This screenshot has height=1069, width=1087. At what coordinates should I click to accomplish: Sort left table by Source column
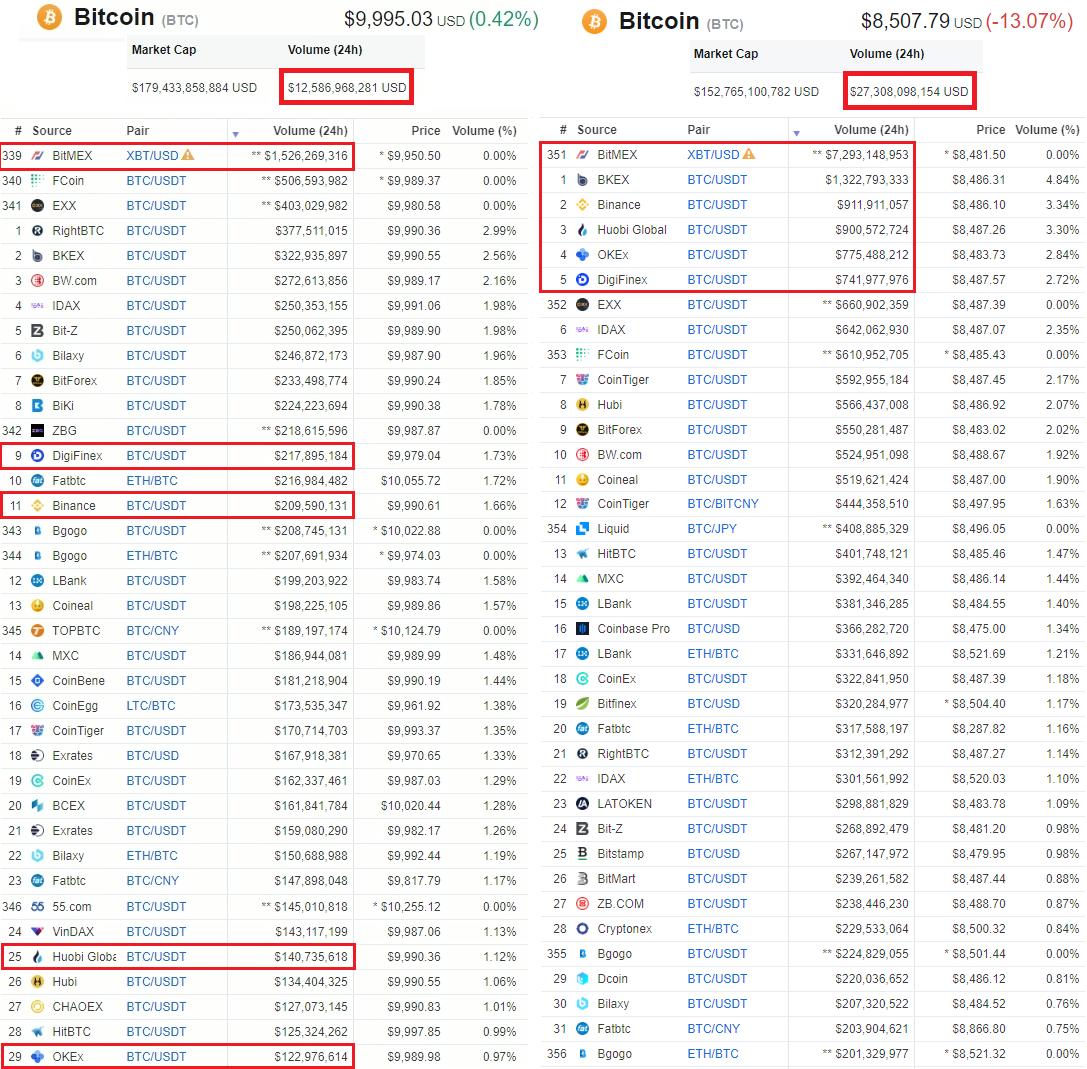pos(51,130)
